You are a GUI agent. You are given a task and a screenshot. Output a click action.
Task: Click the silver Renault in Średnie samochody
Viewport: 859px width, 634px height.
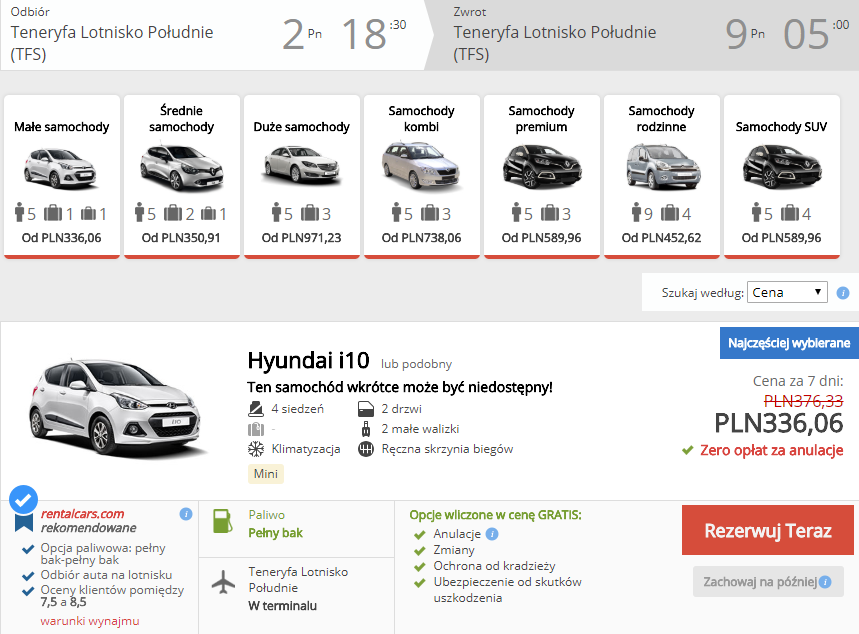point(181,167)
